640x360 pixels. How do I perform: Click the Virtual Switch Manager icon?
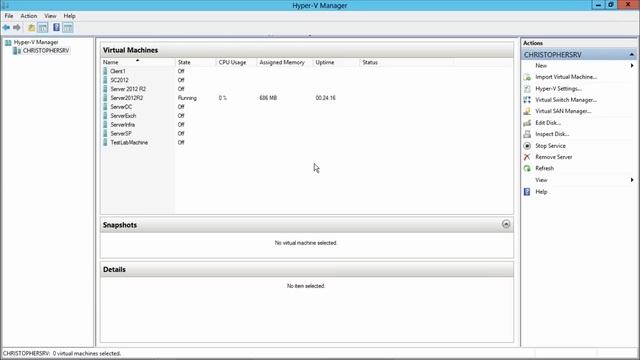pyautogui.click(x=527, y=100)
